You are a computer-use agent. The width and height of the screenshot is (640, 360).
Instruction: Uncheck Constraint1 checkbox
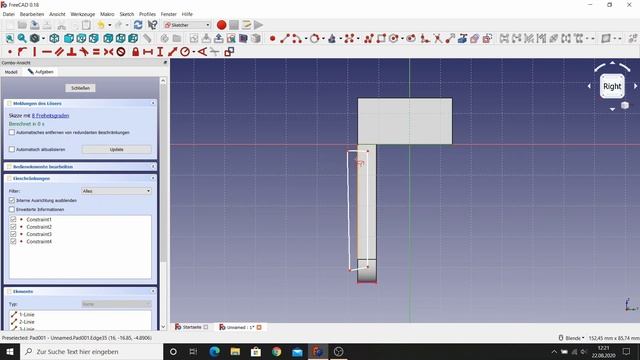coord(13,220)
